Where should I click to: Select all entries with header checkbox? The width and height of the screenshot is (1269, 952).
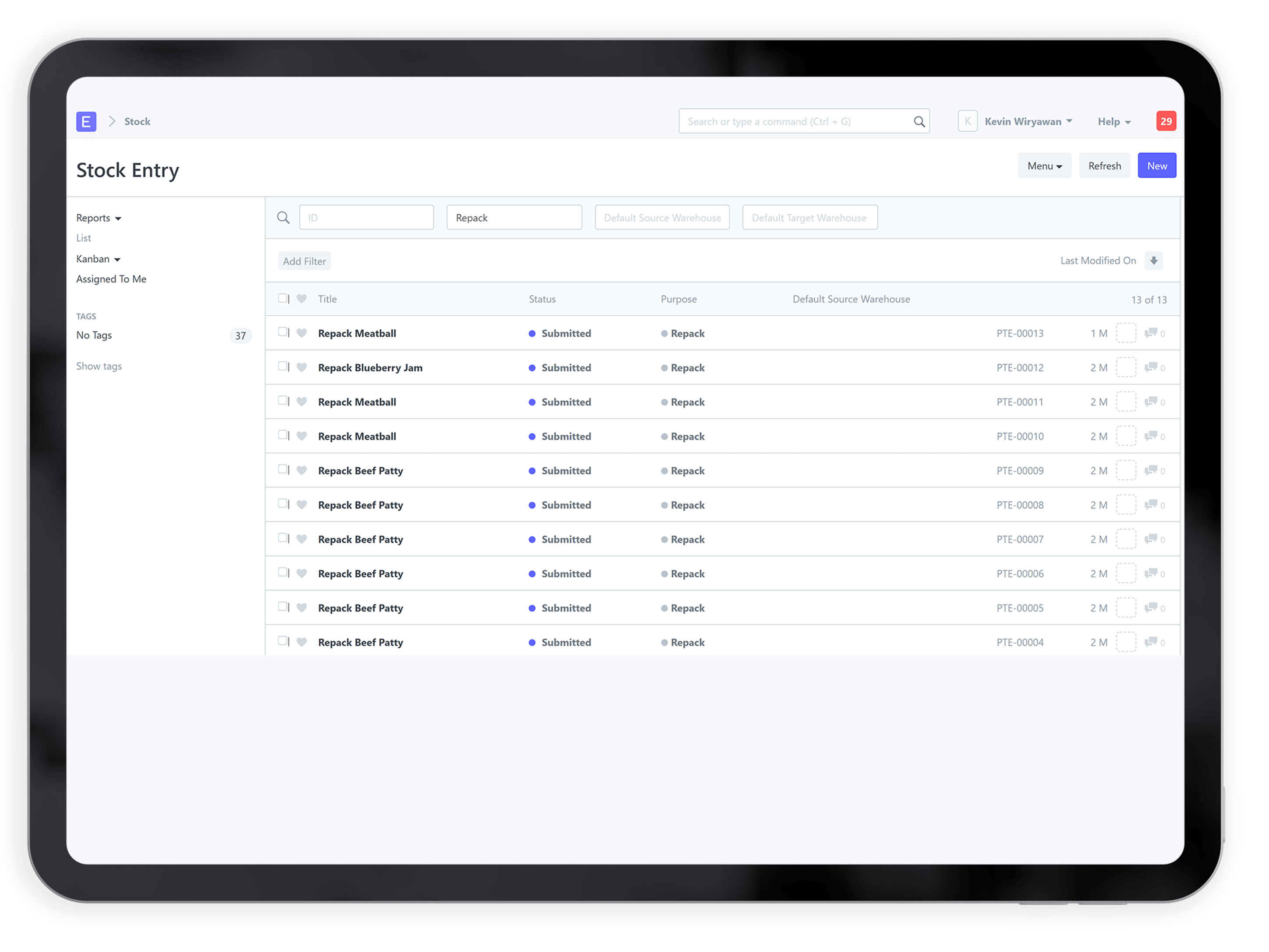283,298
